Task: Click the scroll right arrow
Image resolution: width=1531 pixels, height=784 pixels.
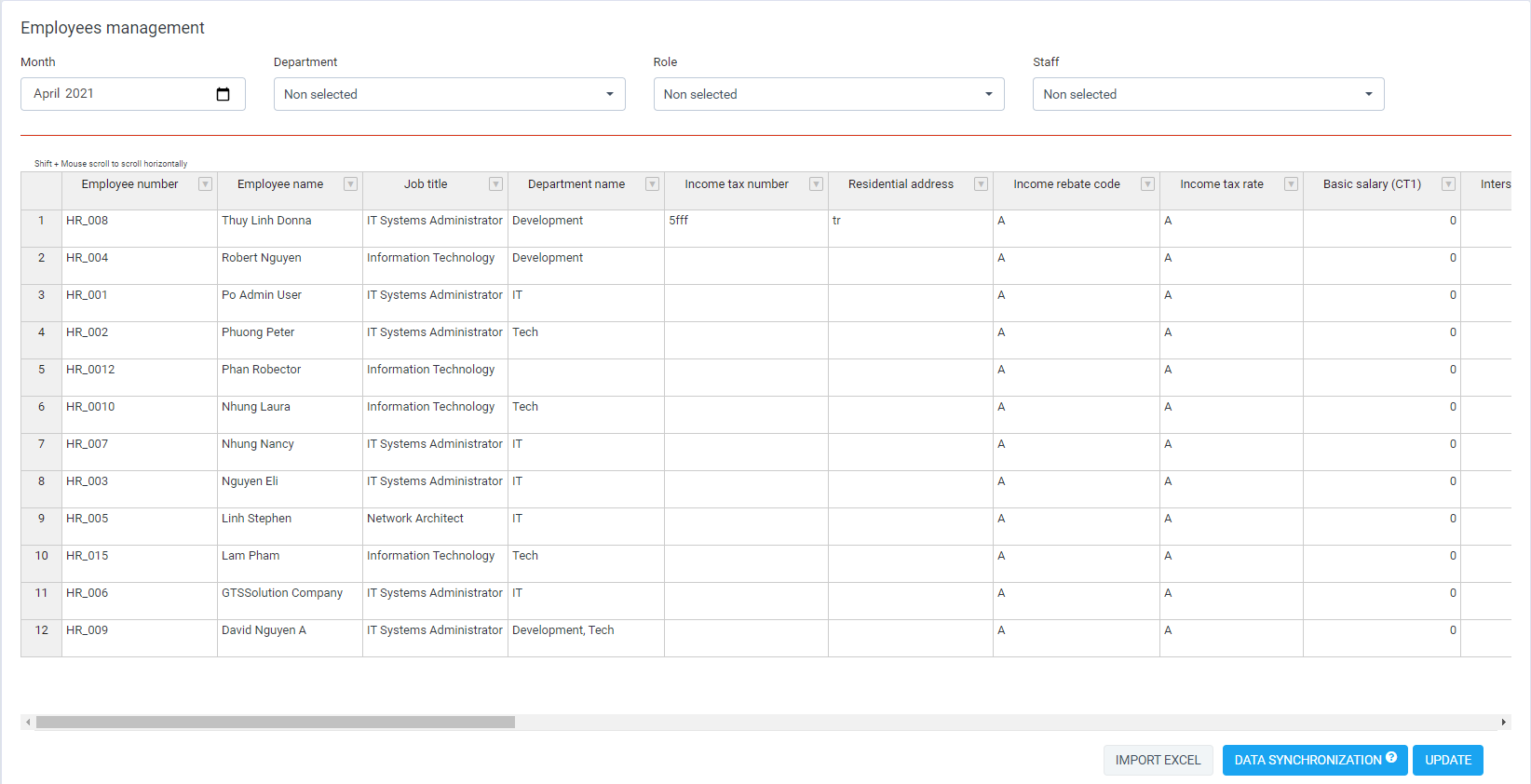Action: 1504,723
